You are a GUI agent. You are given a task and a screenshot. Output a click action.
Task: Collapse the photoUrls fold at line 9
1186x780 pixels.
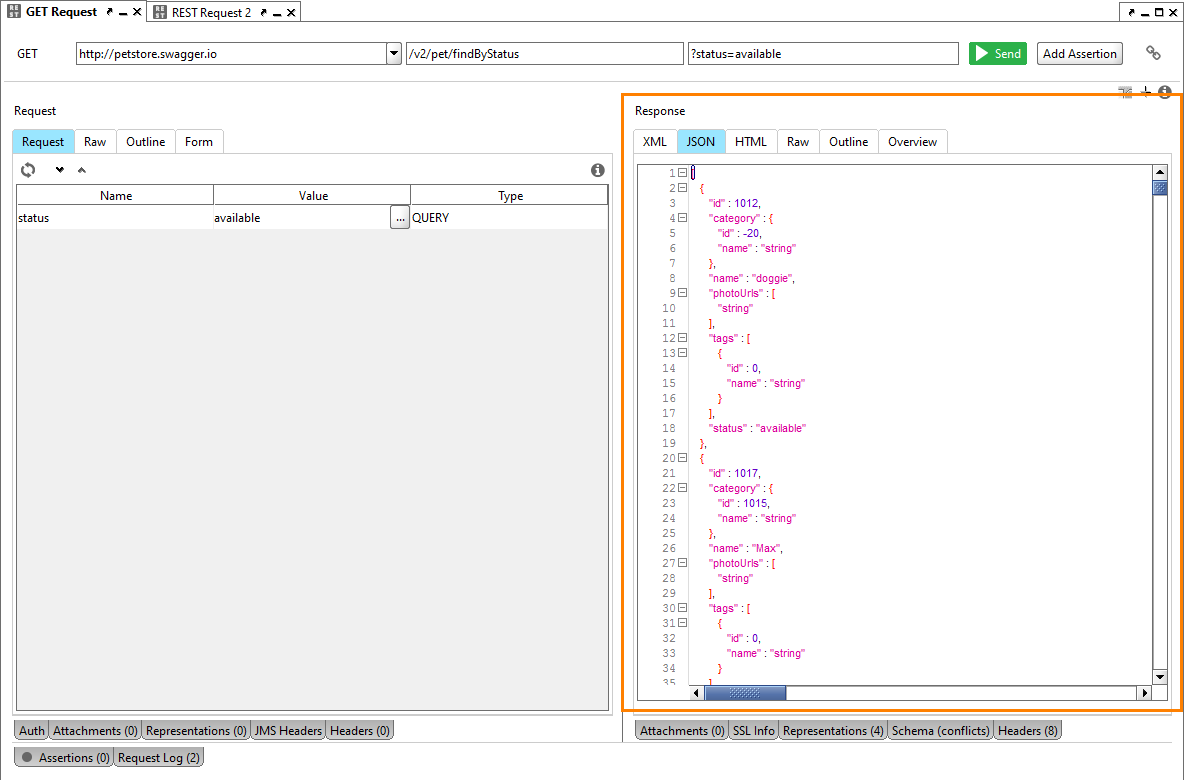click(x=682, y=293)
